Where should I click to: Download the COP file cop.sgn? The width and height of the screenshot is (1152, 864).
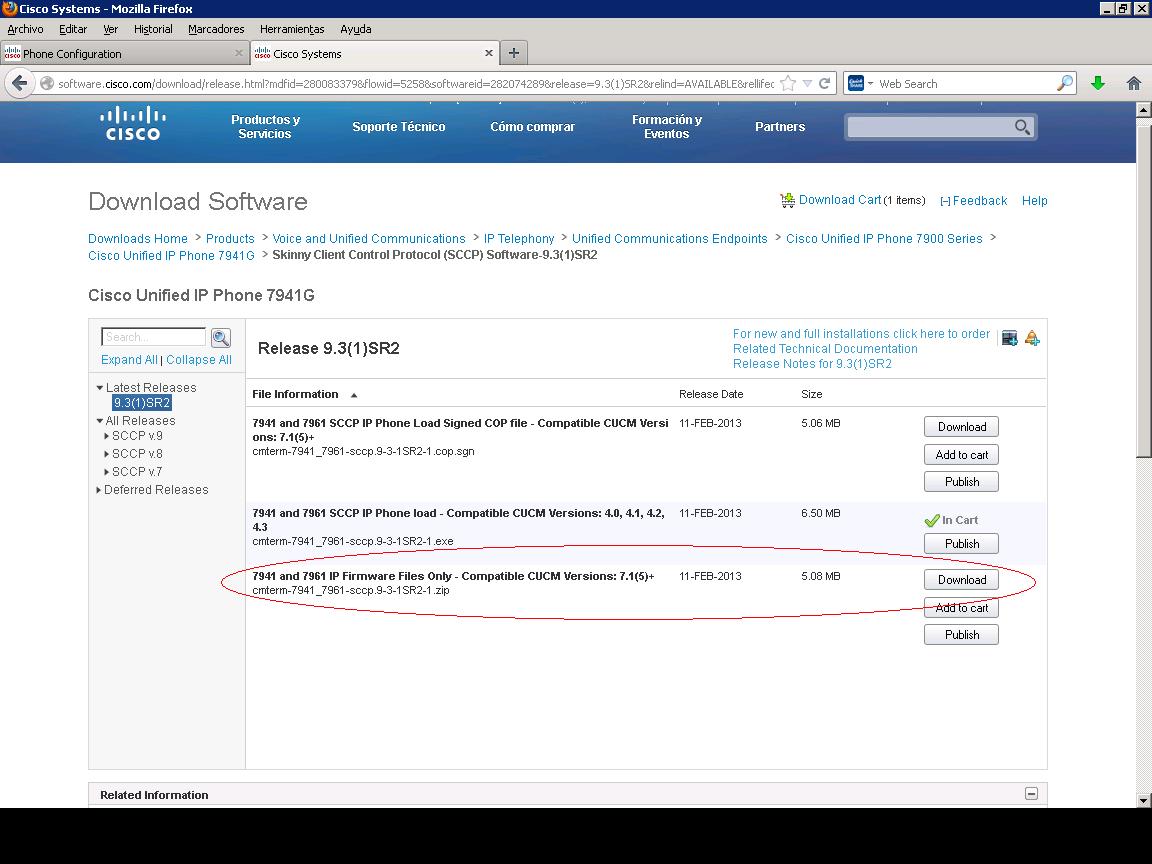(961, 427)
